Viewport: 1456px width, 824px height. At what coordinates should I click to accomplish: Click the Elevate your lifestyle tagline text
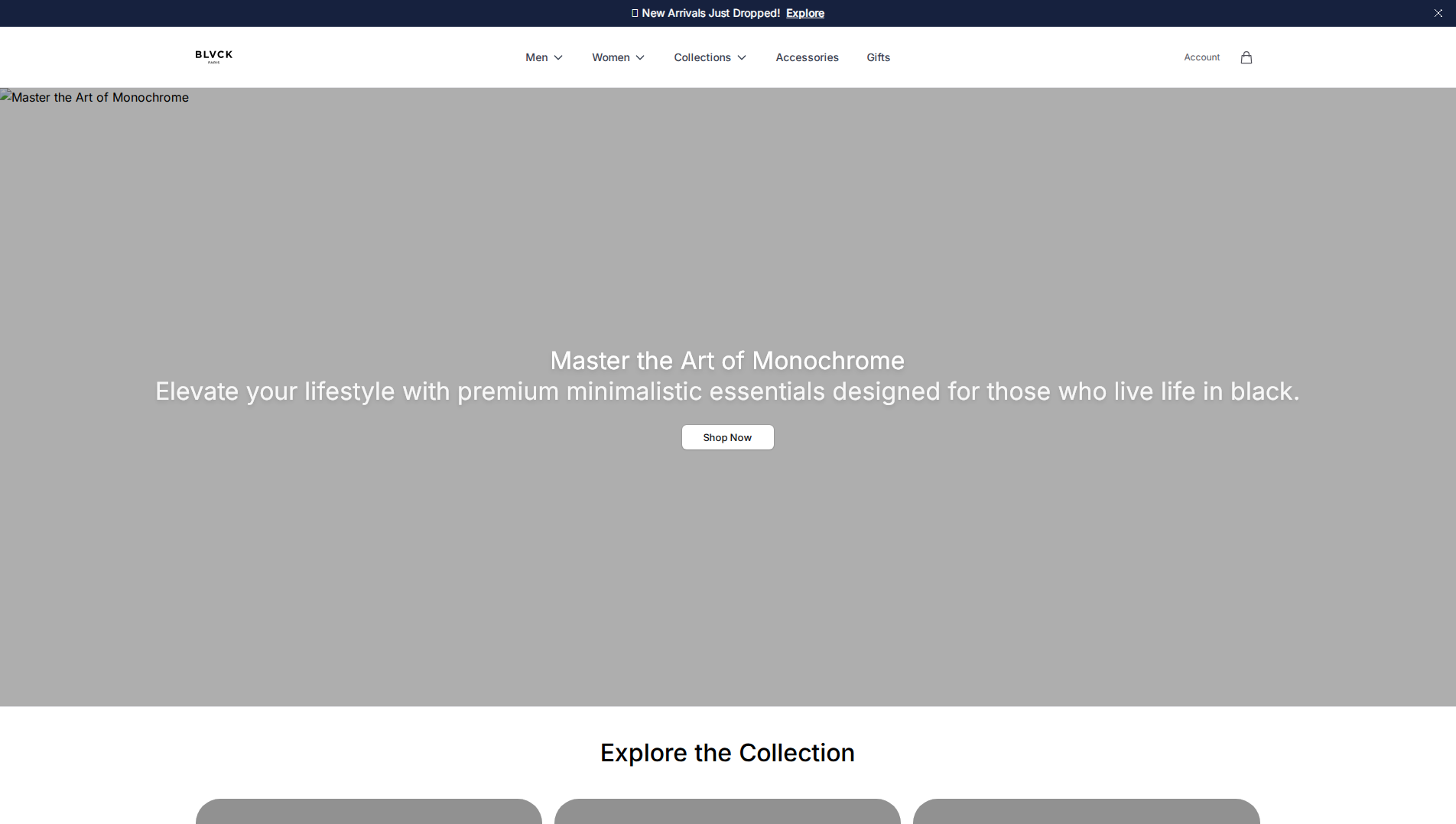coord(728,391)
